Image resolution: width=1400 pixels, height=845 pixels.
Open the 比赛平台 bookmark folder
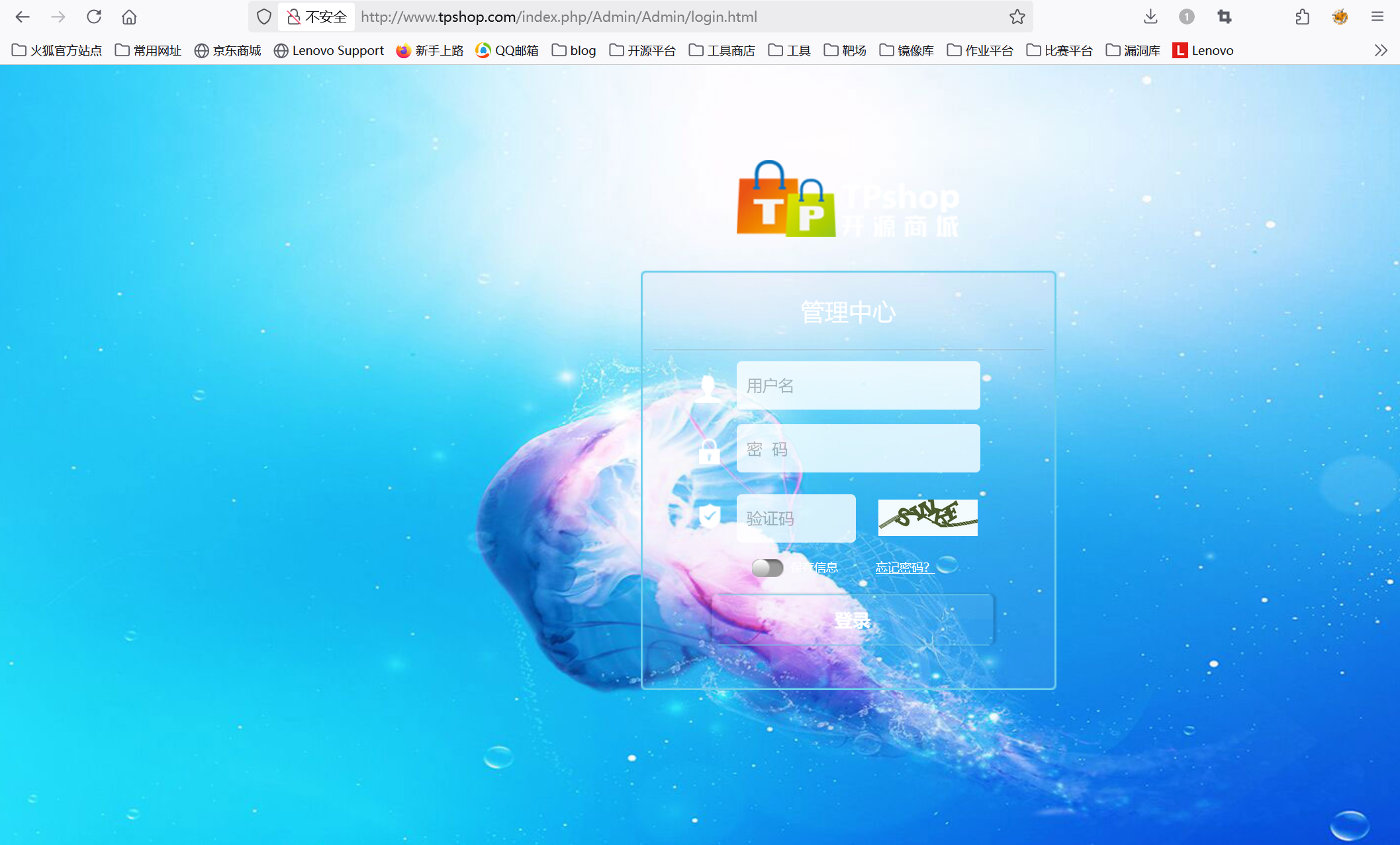[x=1060, y=50]
